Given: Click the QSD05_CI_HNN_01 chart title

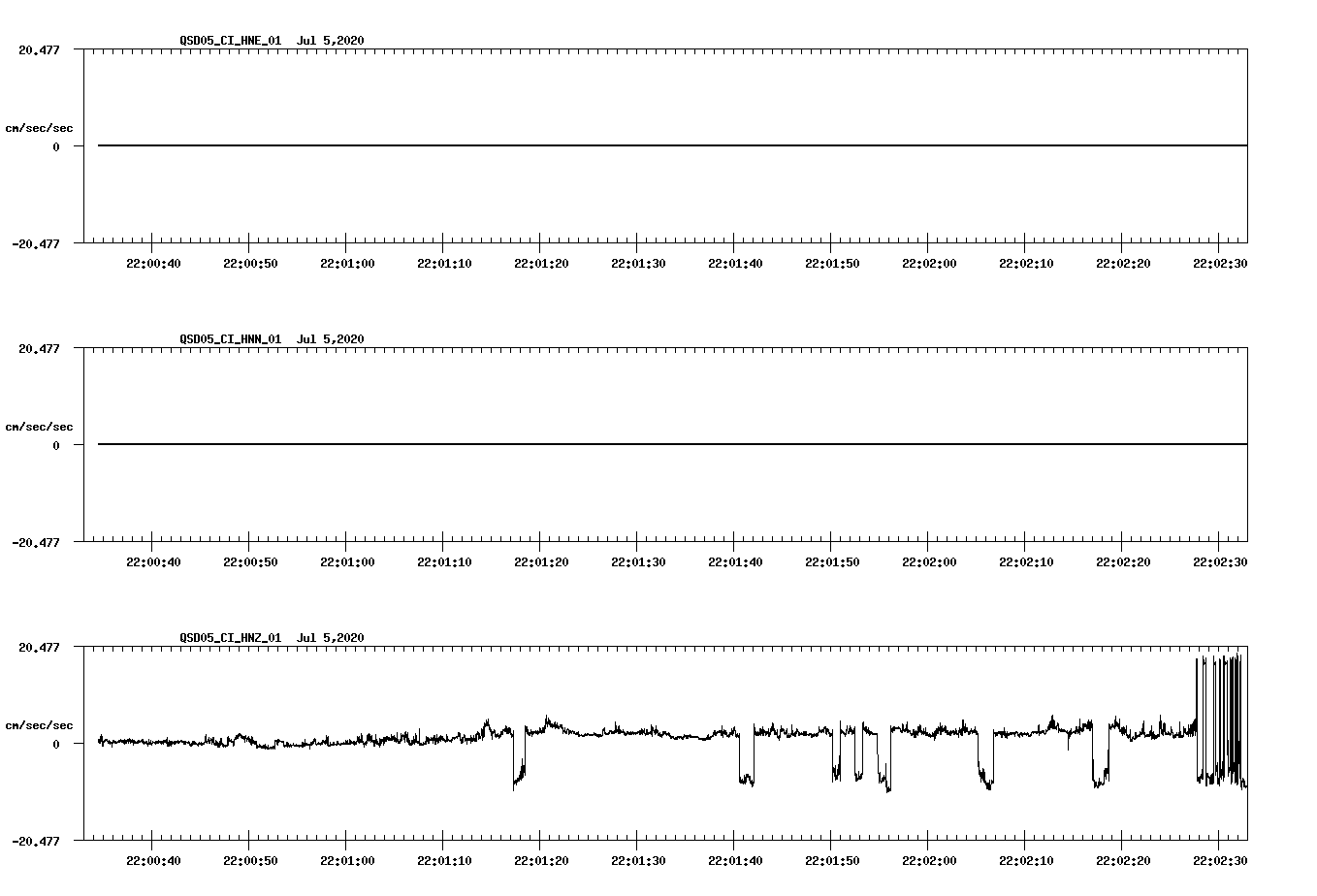Looking at the screenshot, I should pyautogui.click(x=272, y=338).
